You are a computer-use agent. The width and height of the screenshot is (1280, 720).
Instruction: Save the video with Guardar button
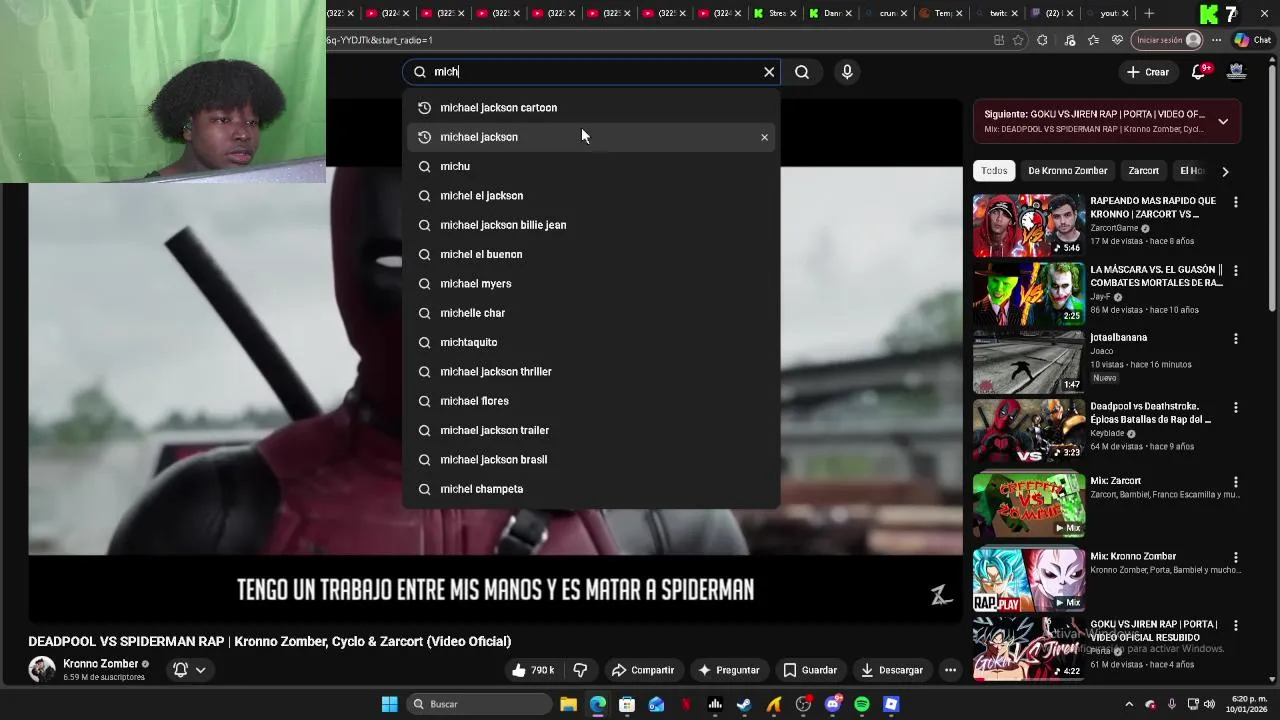click(810, 670)
